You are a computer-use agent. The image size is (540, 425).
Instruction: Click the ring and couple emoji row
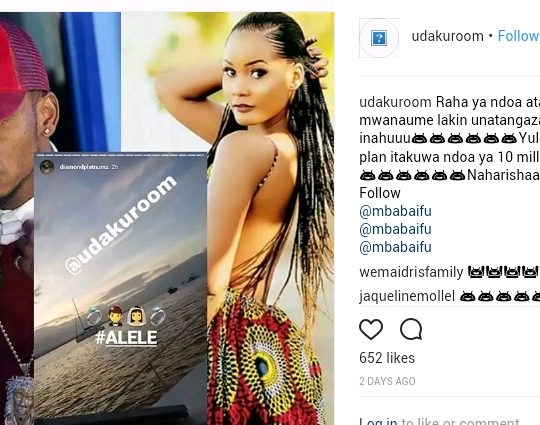pos(126,316)
